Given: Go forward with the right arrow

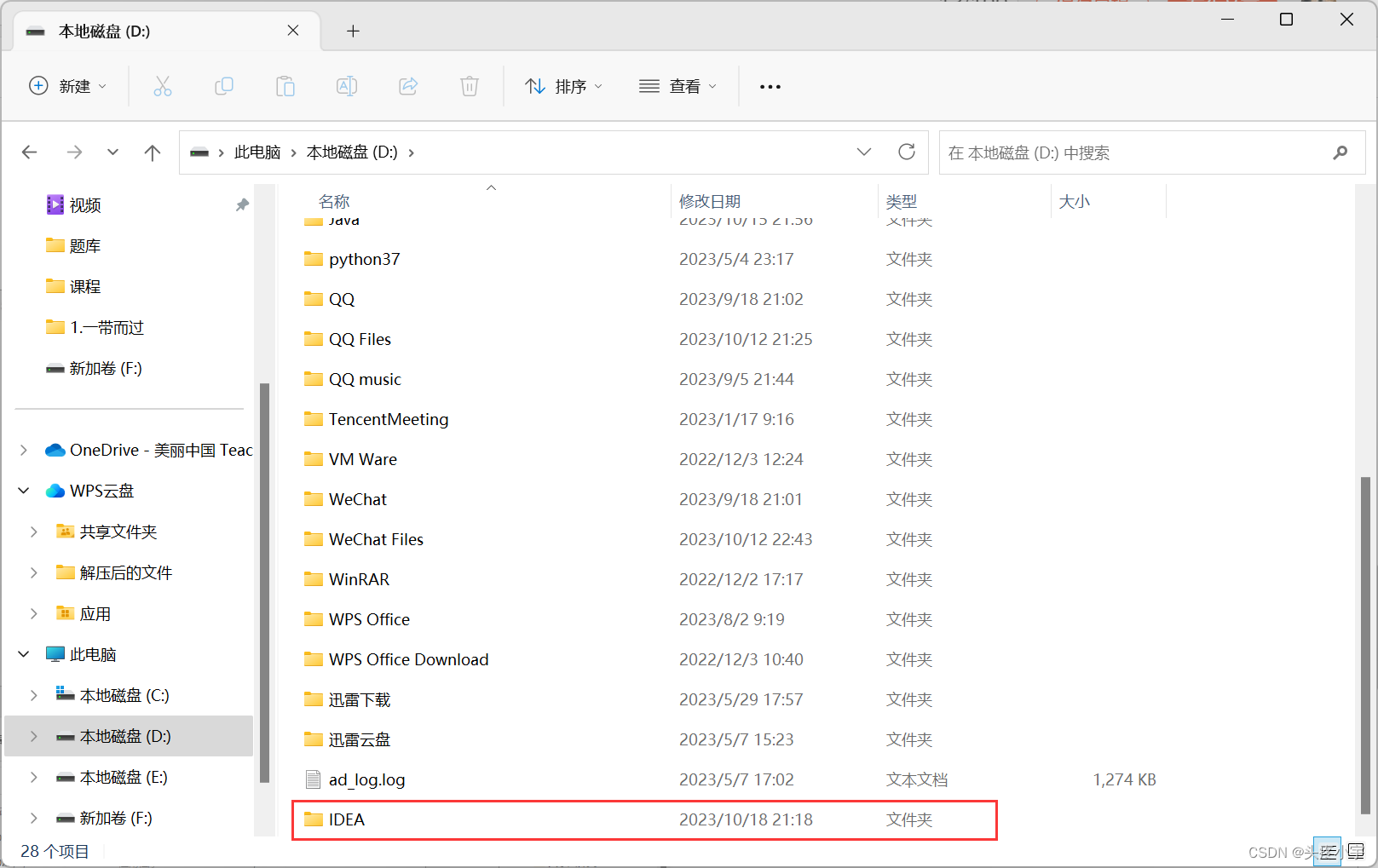Looking at the screenshot, I should [x=75, y=152].
